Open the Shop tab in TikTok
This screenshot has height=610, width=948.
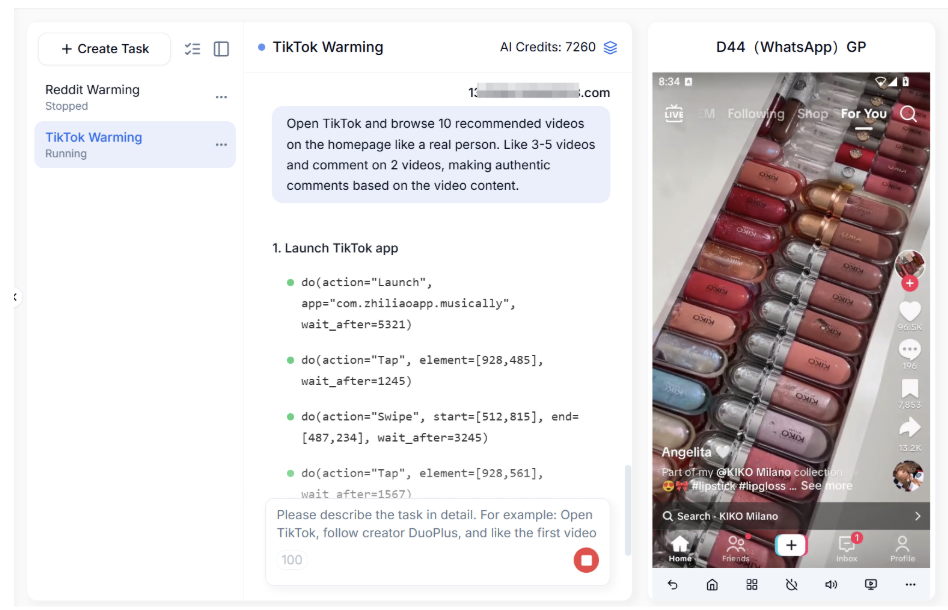pyautogui.click(x=812, y=114)
